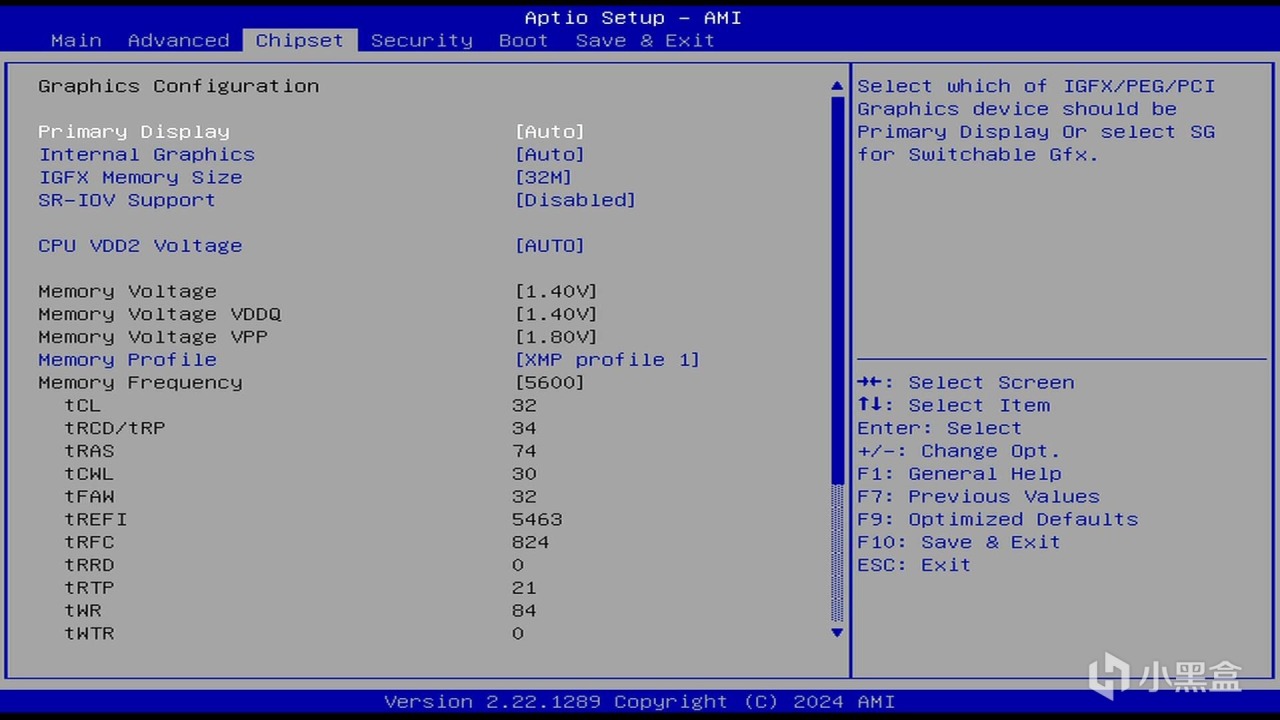The width and height of the screenshot is (1280, 720).
Task: Click the settings list scrollbar thumb
Action: (837, 290)
